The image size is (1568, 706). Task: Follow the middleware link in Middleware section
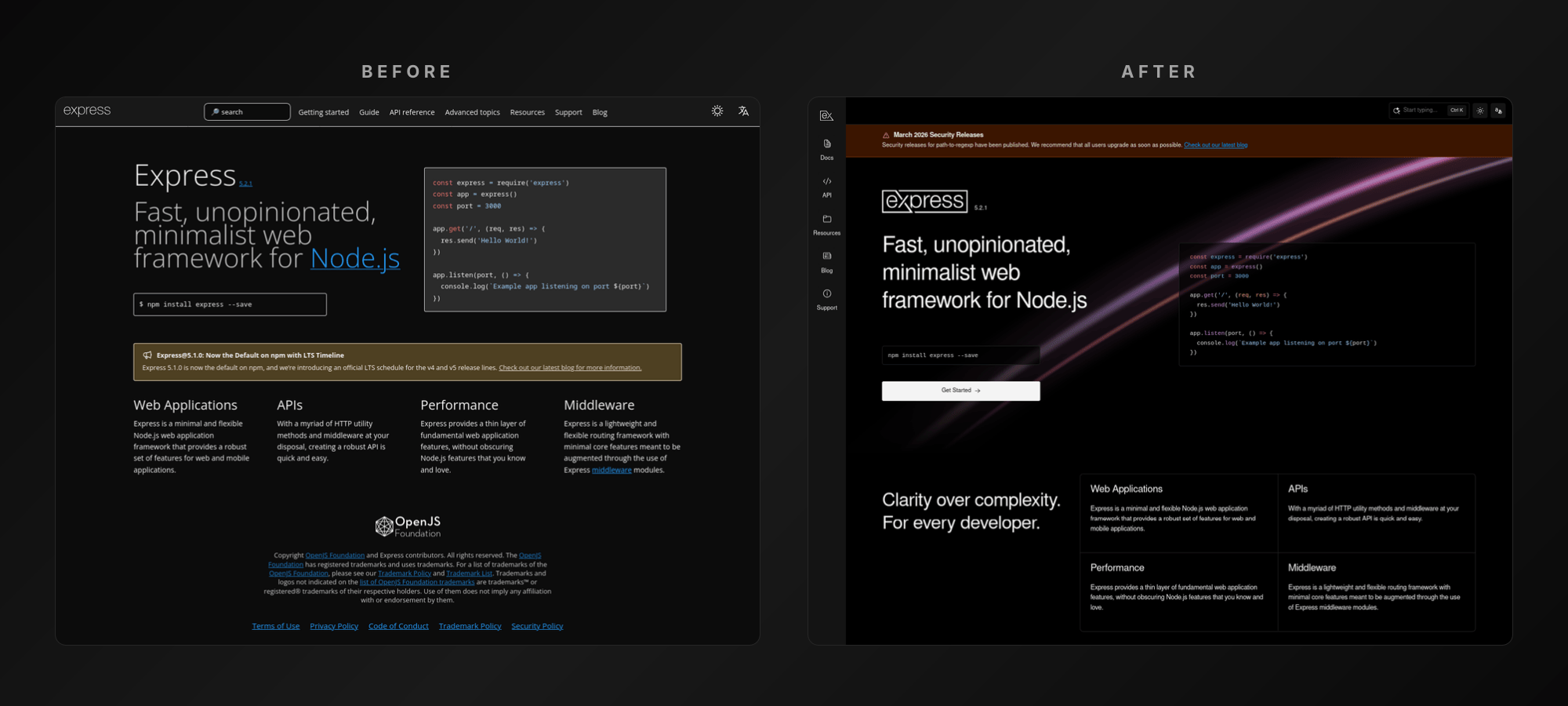coord(612,471)
